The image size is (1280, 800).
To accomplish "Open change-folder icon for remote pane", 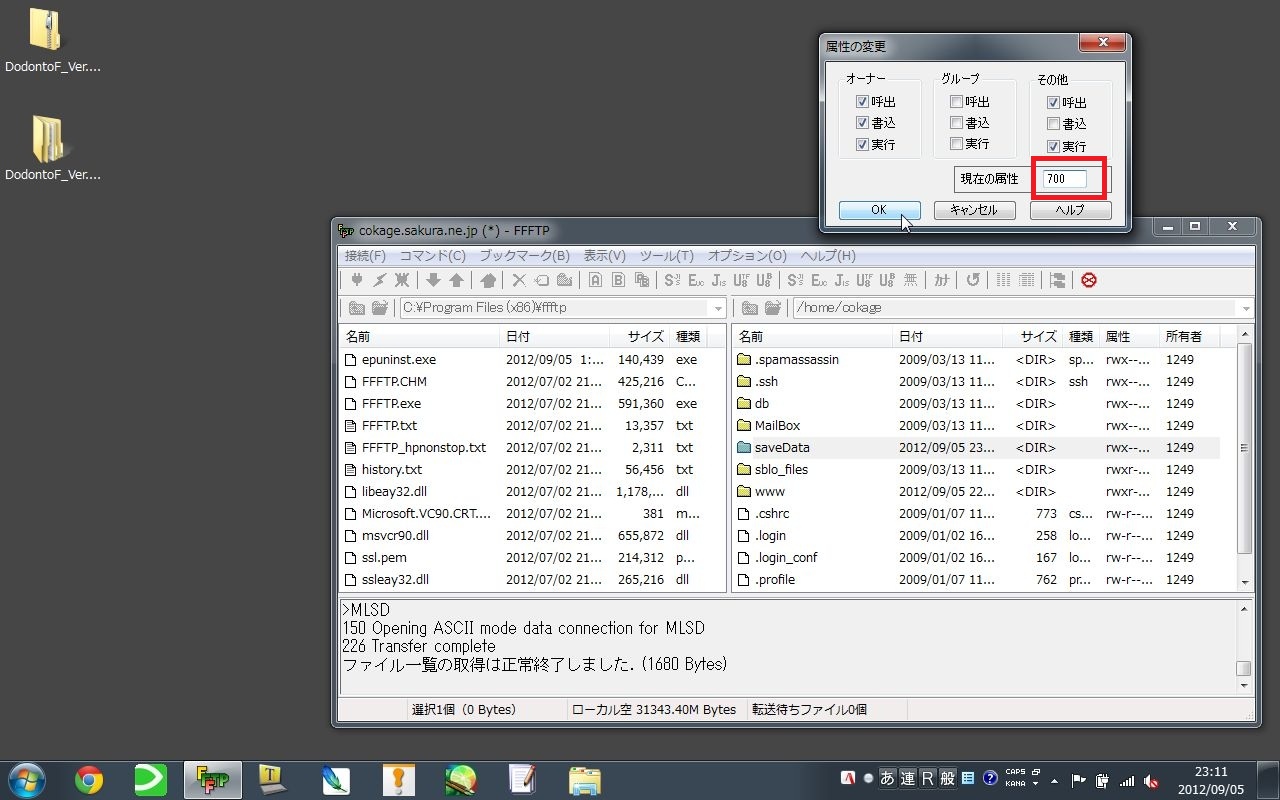I will (772, 308).
